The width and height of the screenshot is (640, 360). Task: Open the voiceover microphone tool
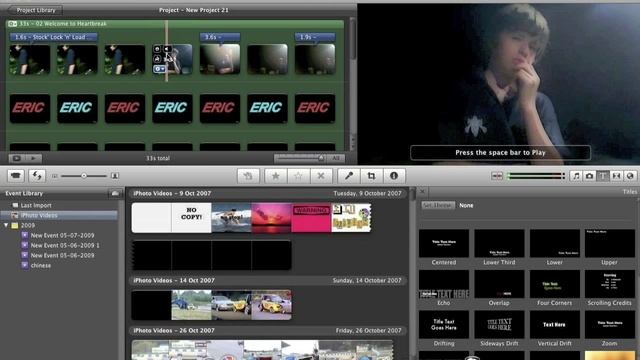[x=349, y=176]
